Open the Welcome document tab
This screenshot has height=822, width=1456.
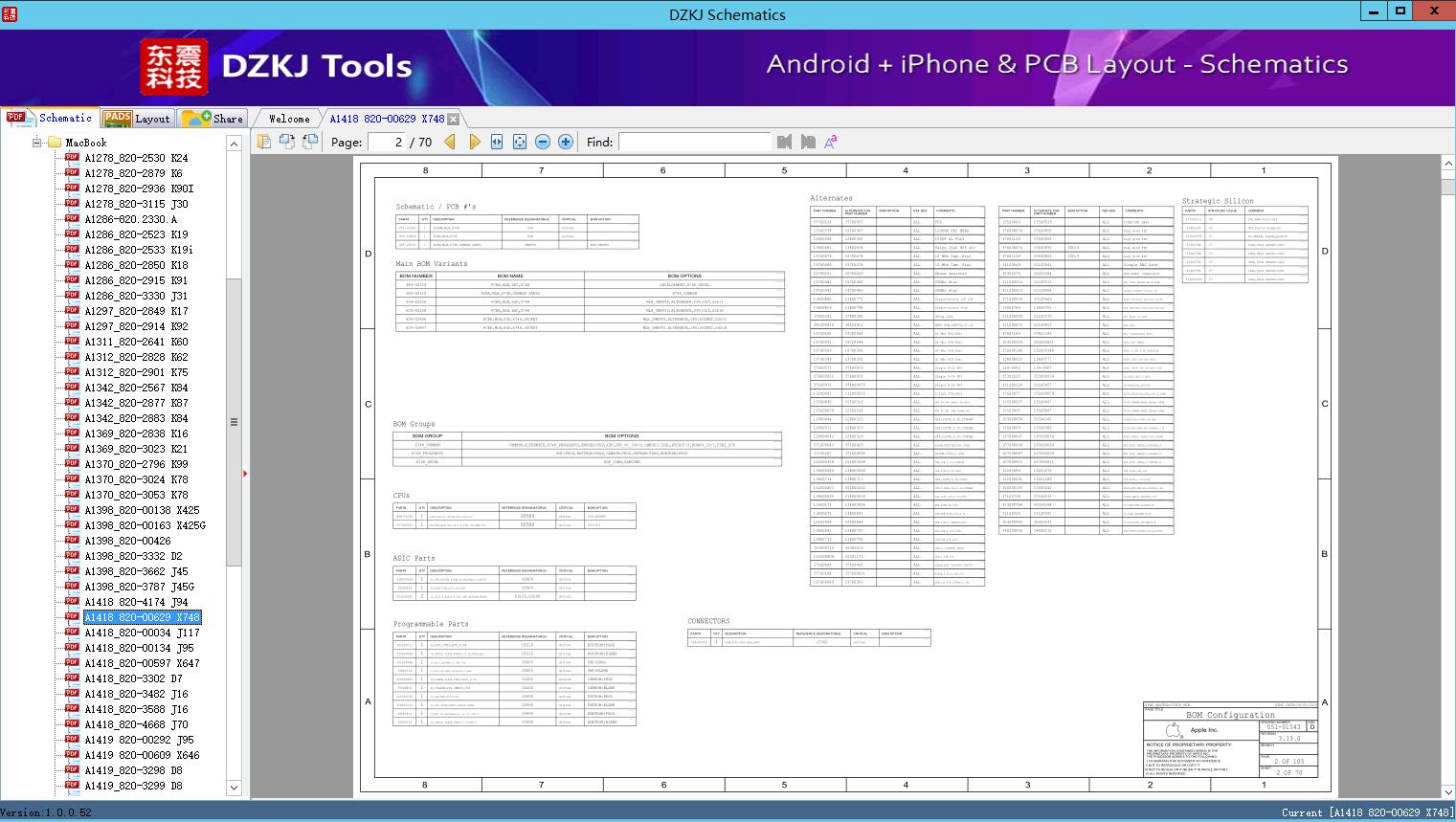pyautogui.click(x=289, y=119)
